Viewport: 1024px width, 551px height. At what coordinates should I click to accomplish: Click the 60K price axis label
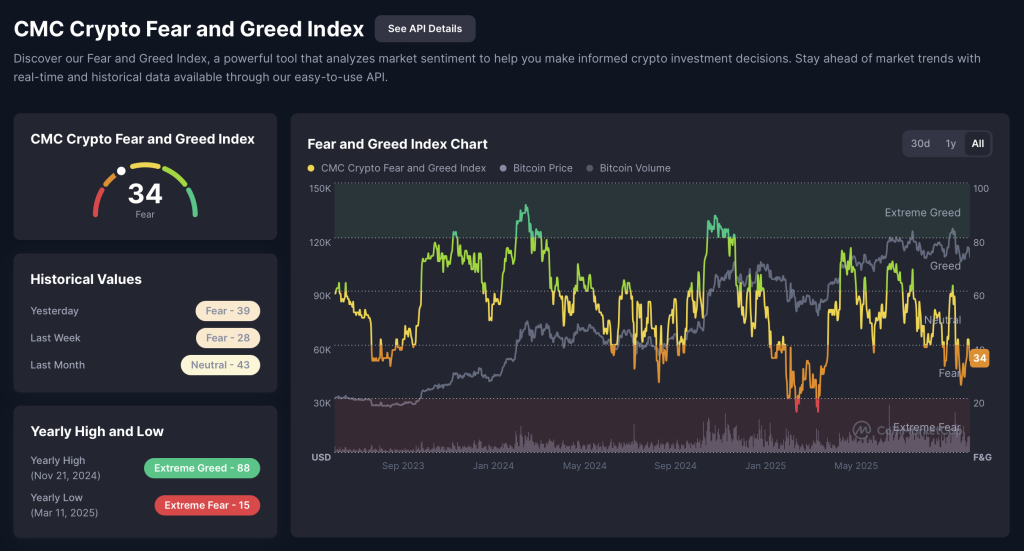coord(322,350)
